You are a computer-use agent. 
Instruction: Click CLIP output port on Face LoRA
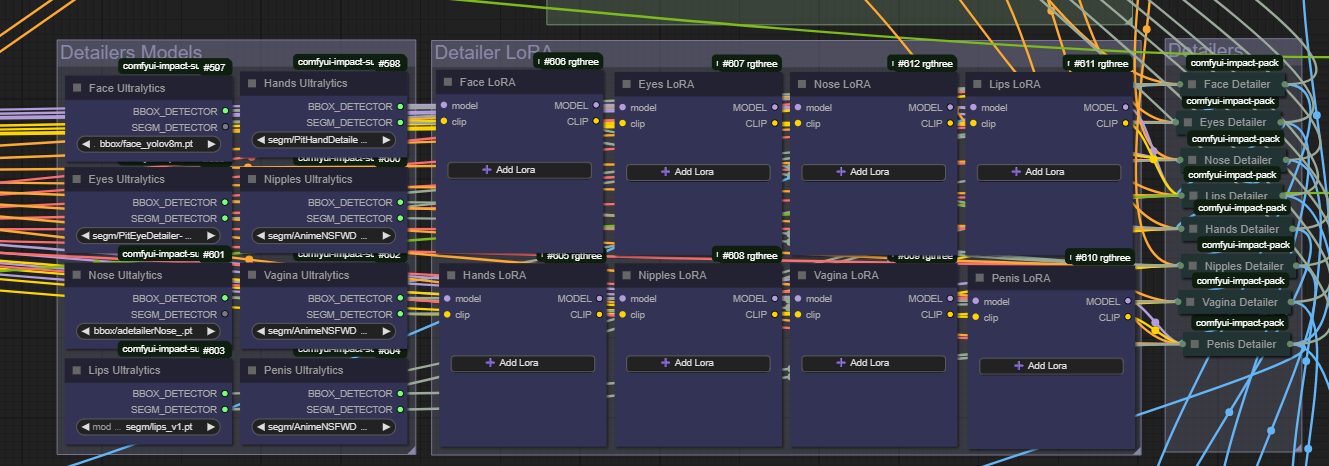[x=596, y=121]
